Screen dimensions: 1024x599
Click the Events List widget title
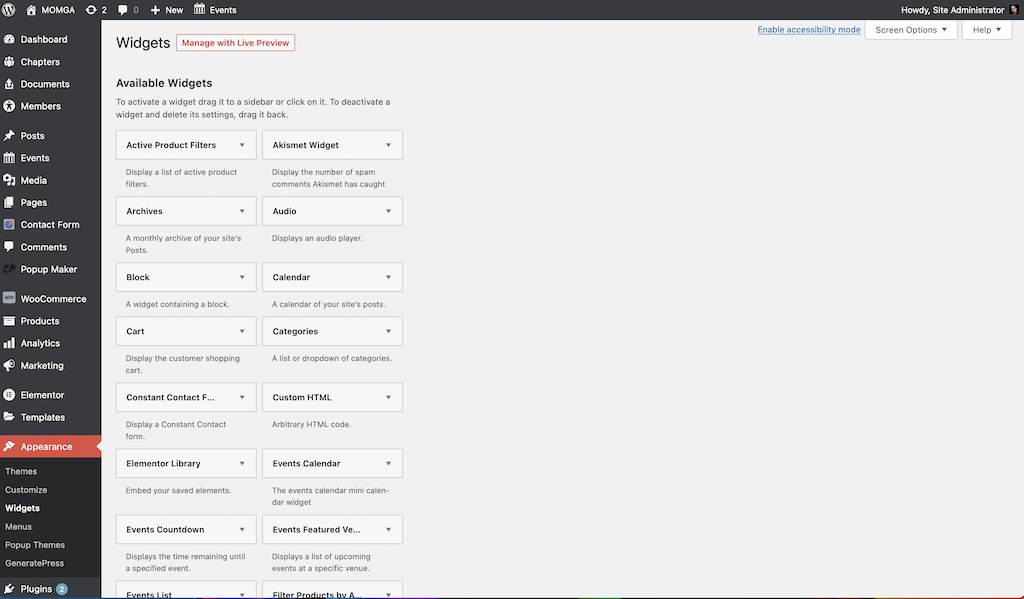pyautogui.click(x=149, y=594)
